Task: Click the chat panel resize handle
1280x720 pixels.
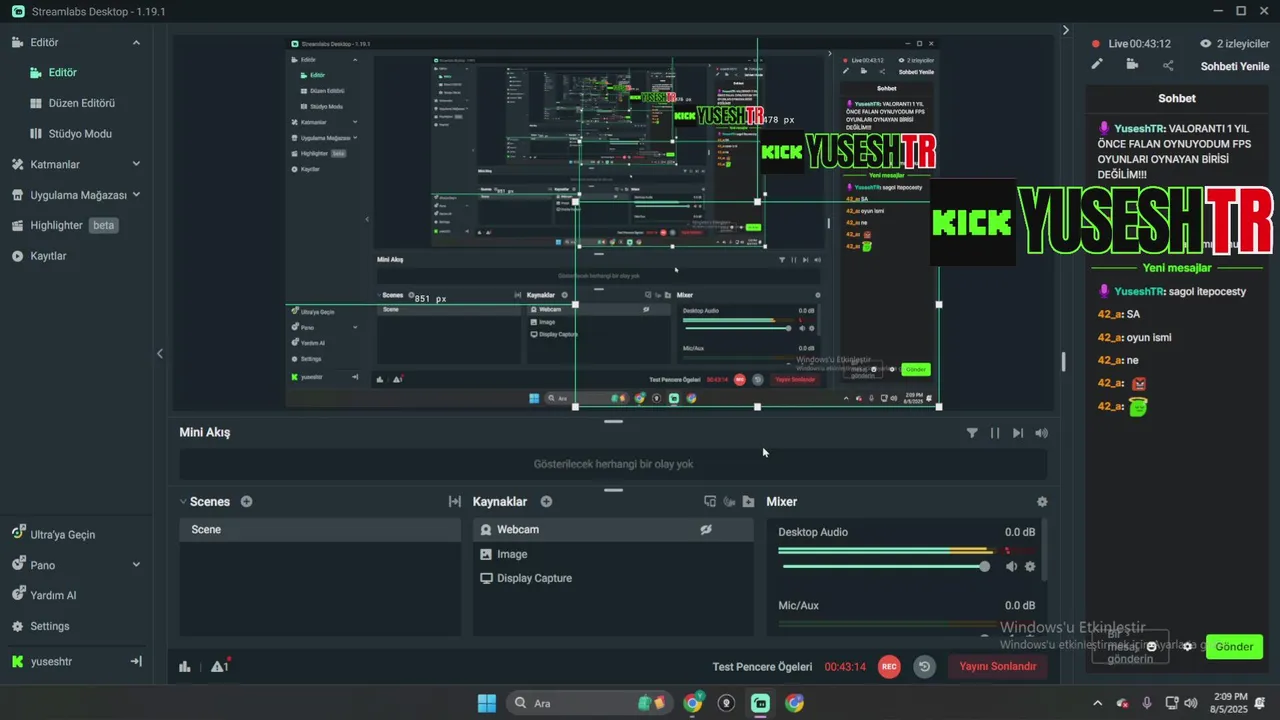Action: click(1063, 362)
